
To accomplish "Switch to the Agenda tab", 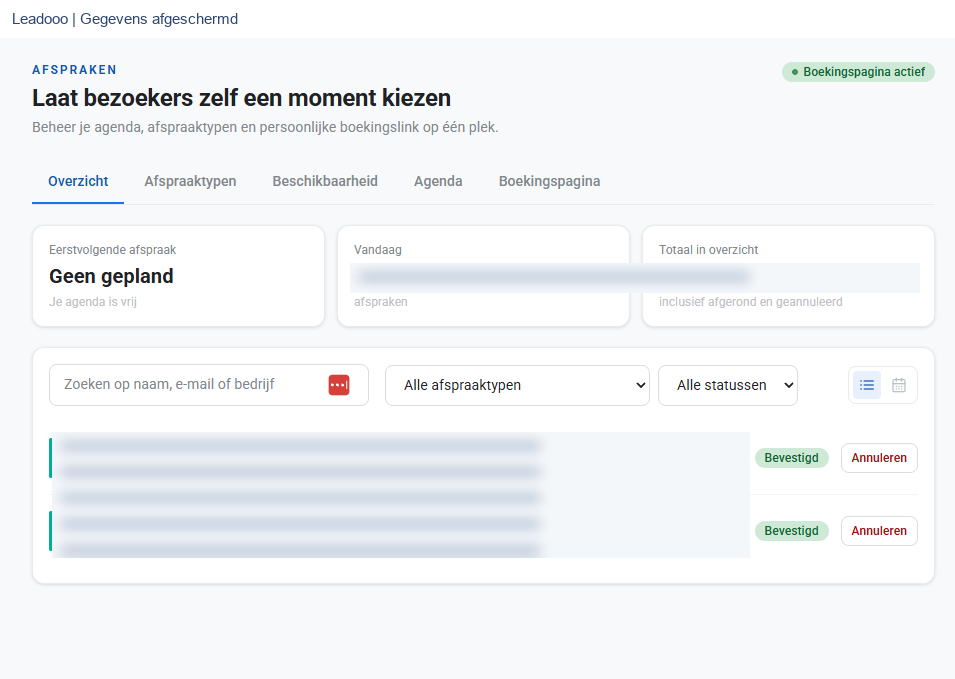I will [438, 181].
